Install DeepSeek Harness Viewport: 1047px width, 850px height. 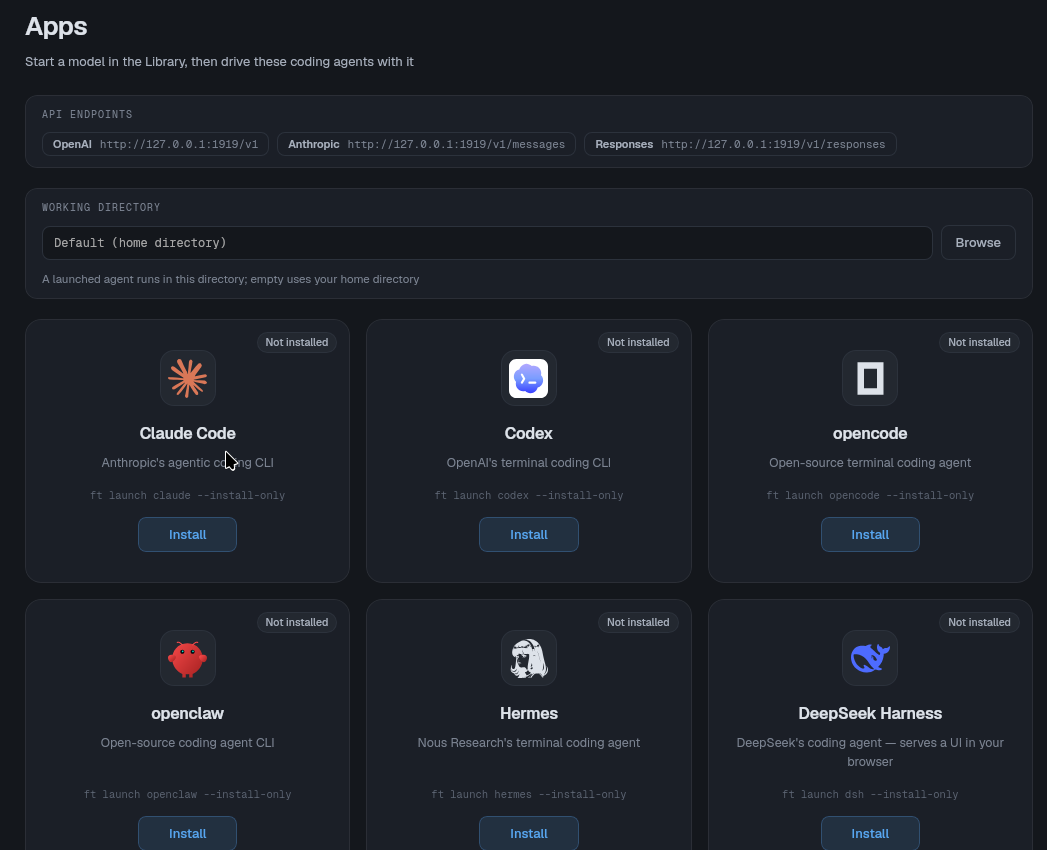click(869, 833)
